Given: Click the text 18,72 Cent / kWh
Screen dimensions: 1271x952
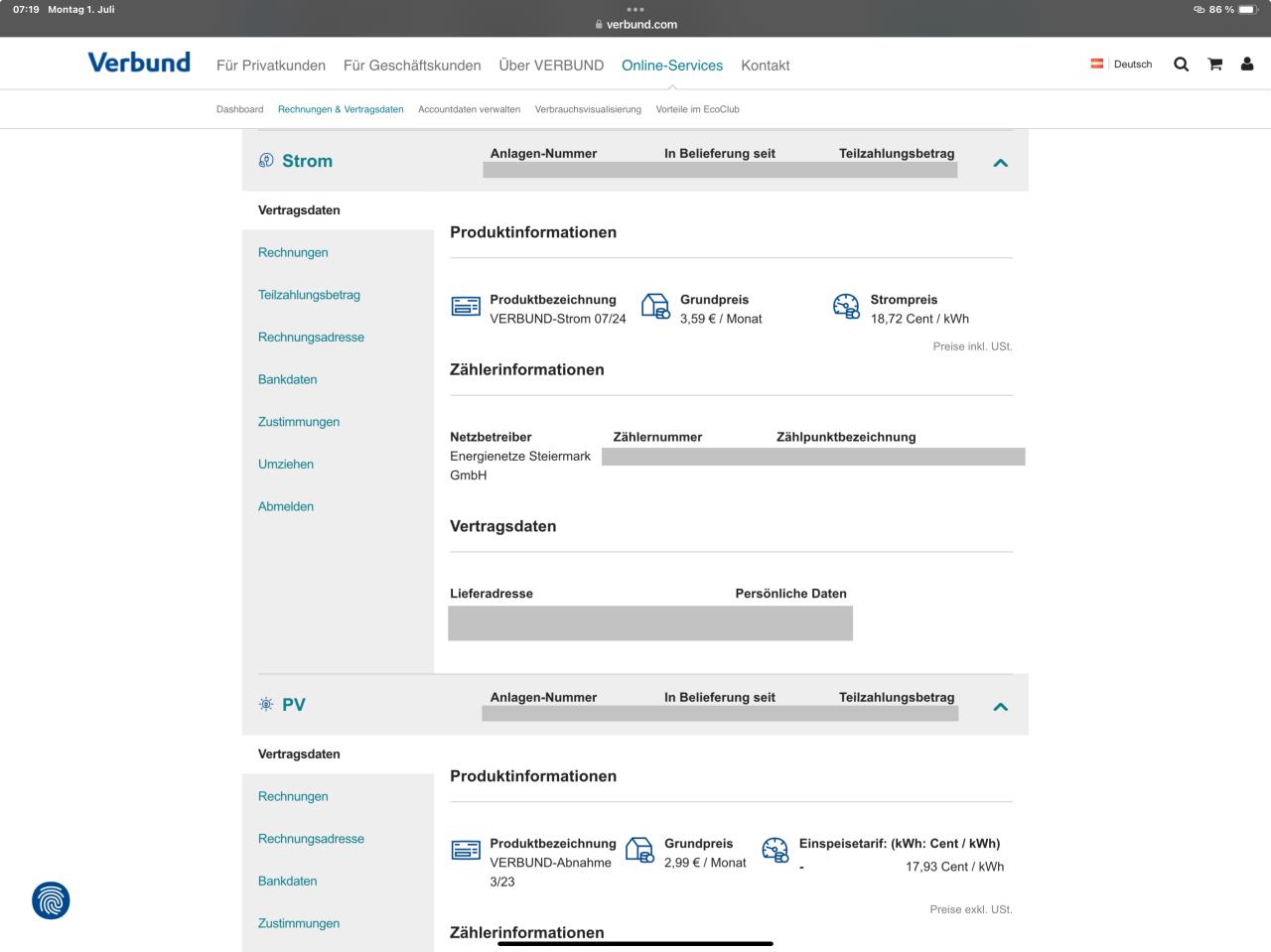Looking at the screenshot, I should point(919,319).
